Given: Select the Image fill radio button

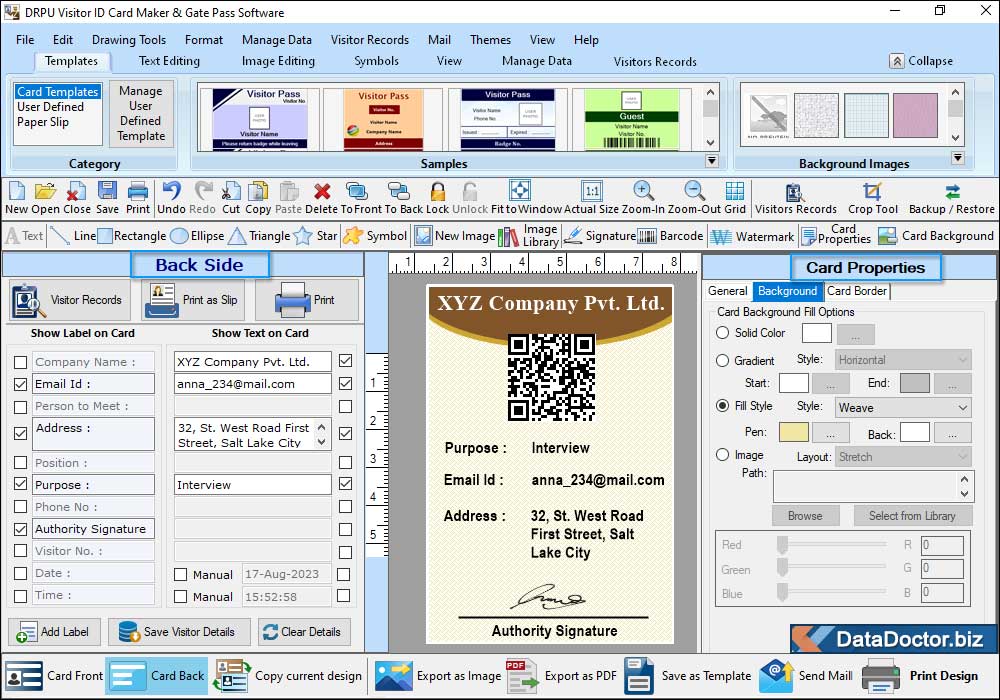Looking at the screenshot, I should tap(723, 455).
